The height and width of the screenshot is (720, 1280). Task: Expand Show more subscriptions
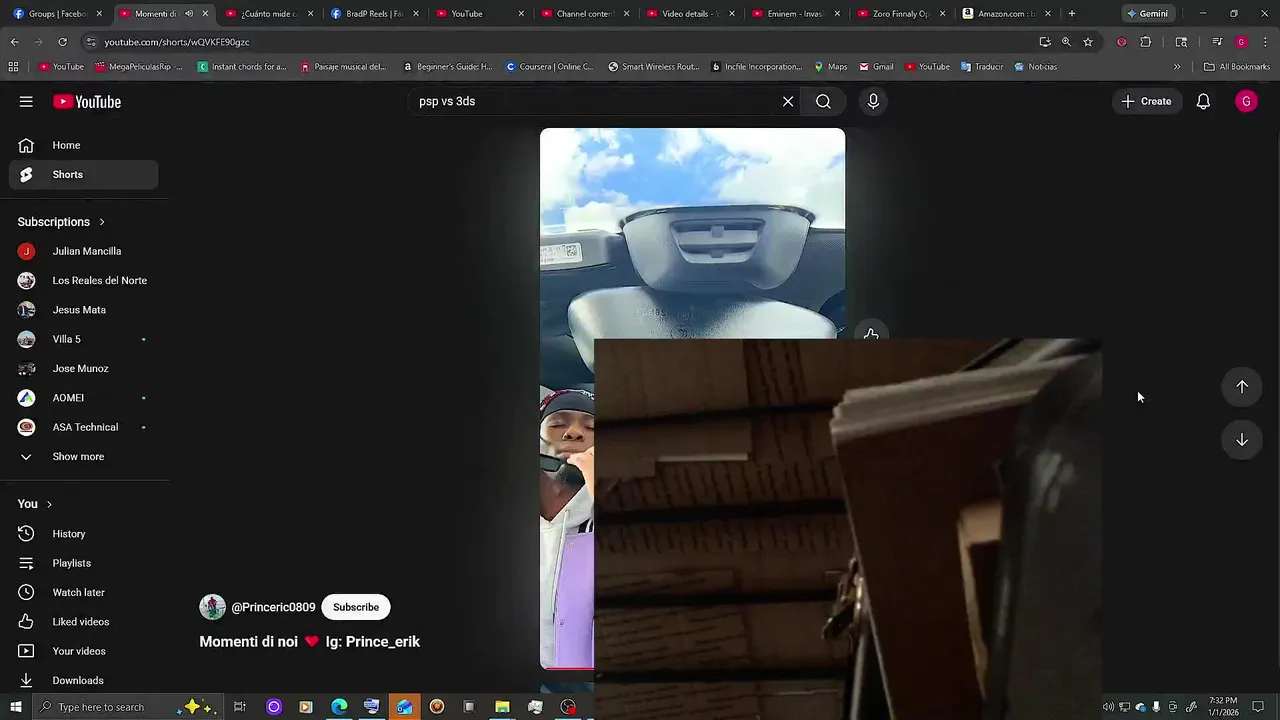(84, 456)
